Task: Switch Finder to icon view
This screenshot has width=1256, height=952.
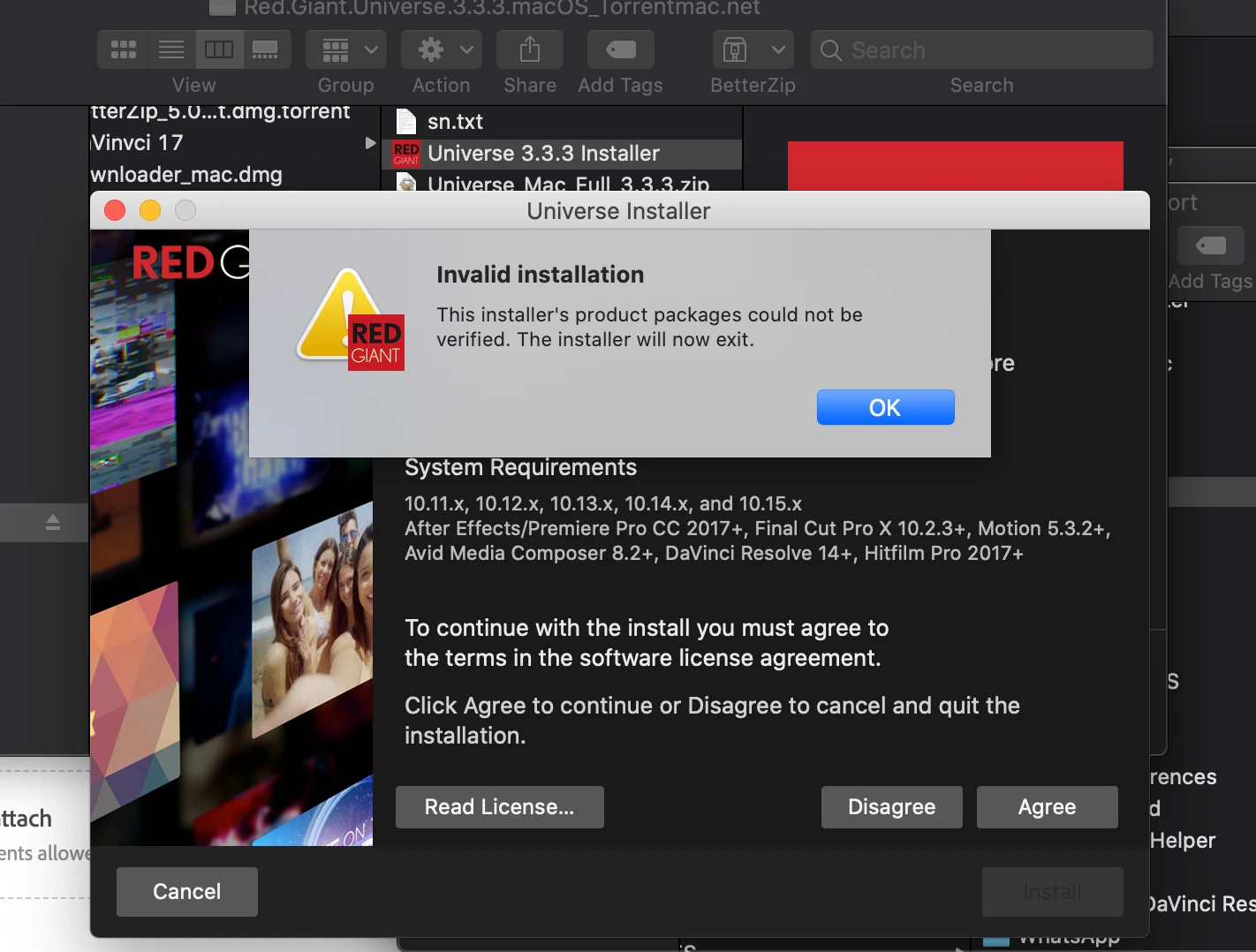Action: pos(123,49)
